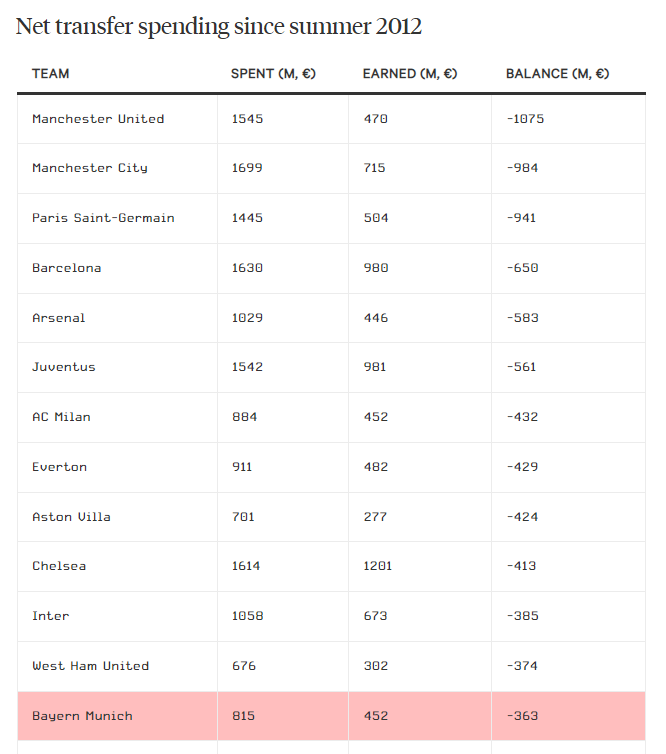Select Paris Saint-Germain in the table

point(103,218)
